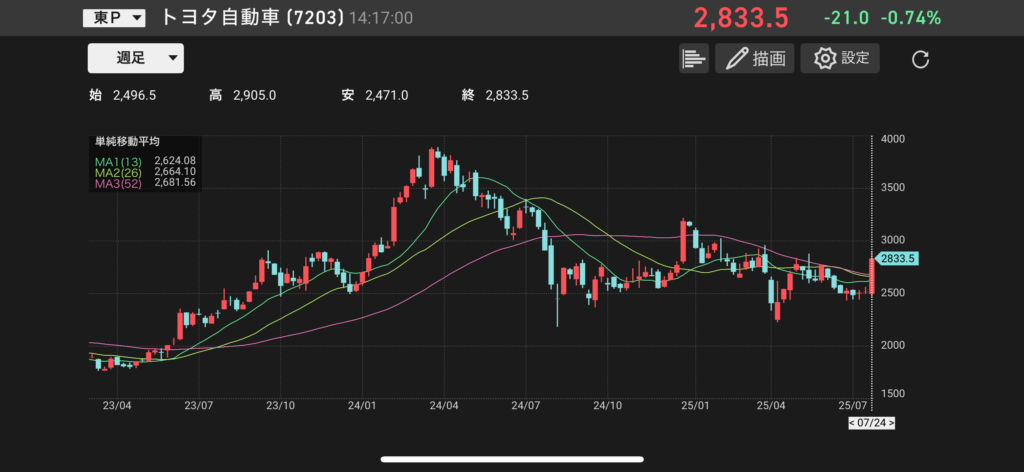
Task: Tap the home indicator bar at bottom
Action: (x=511, y=459)
